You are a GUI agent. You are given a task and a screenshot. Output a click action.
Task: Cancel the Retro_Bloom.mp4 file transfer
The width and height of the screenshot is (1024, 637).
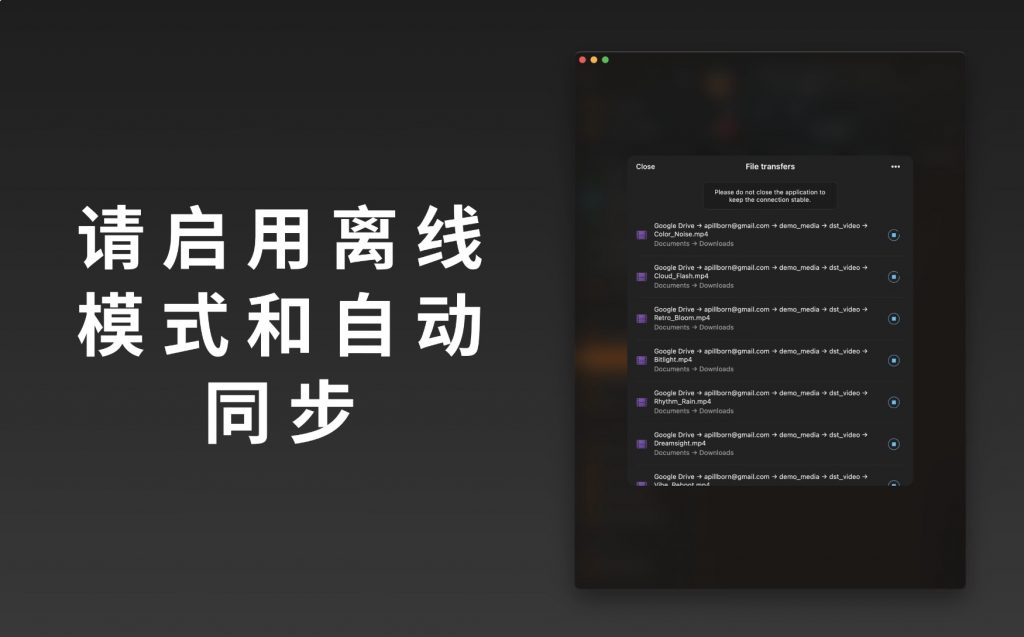pyautogui.click(x=894, y=319)
